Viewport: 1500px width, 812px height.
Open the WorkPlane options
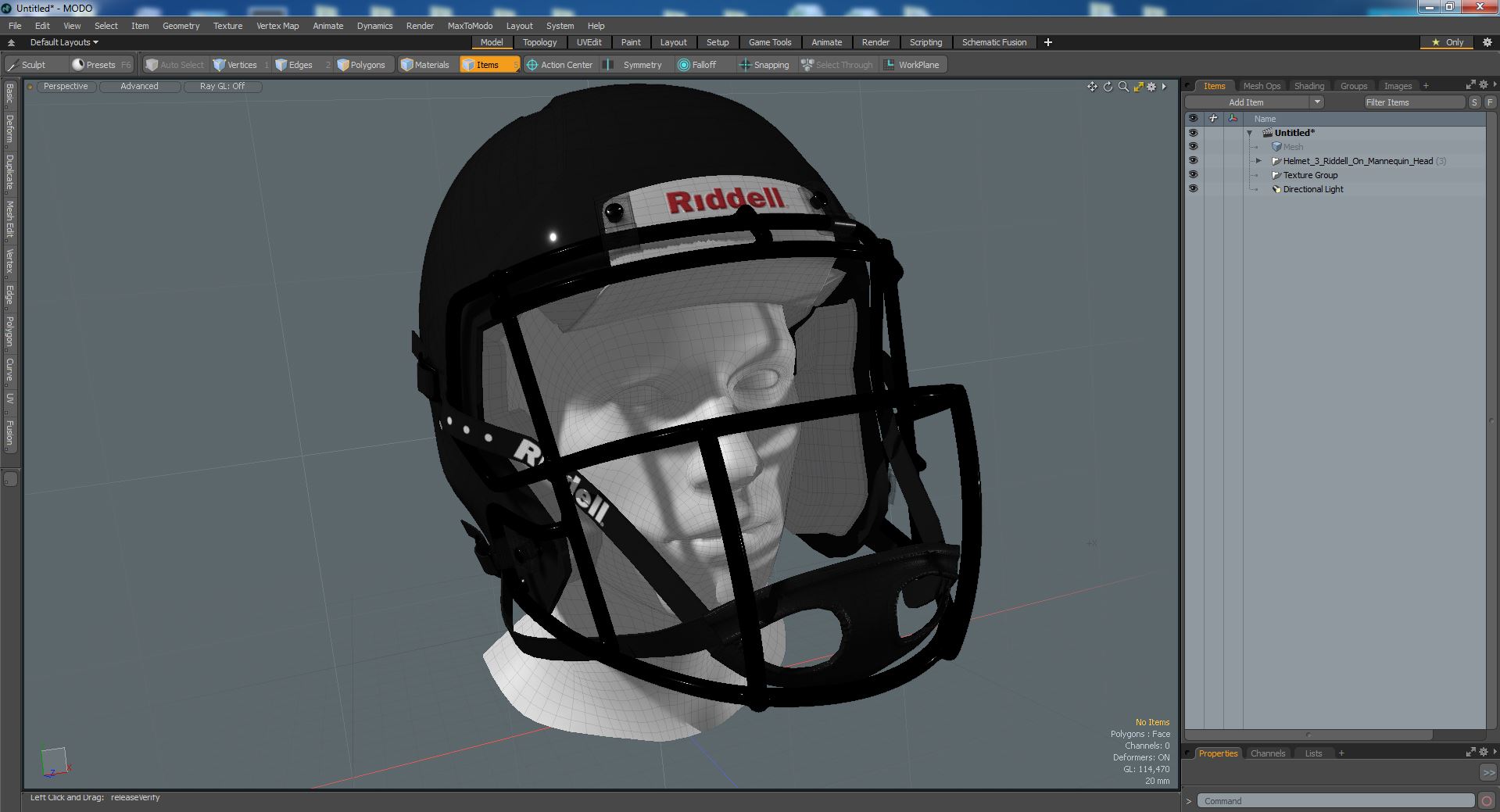click(913, 65)
